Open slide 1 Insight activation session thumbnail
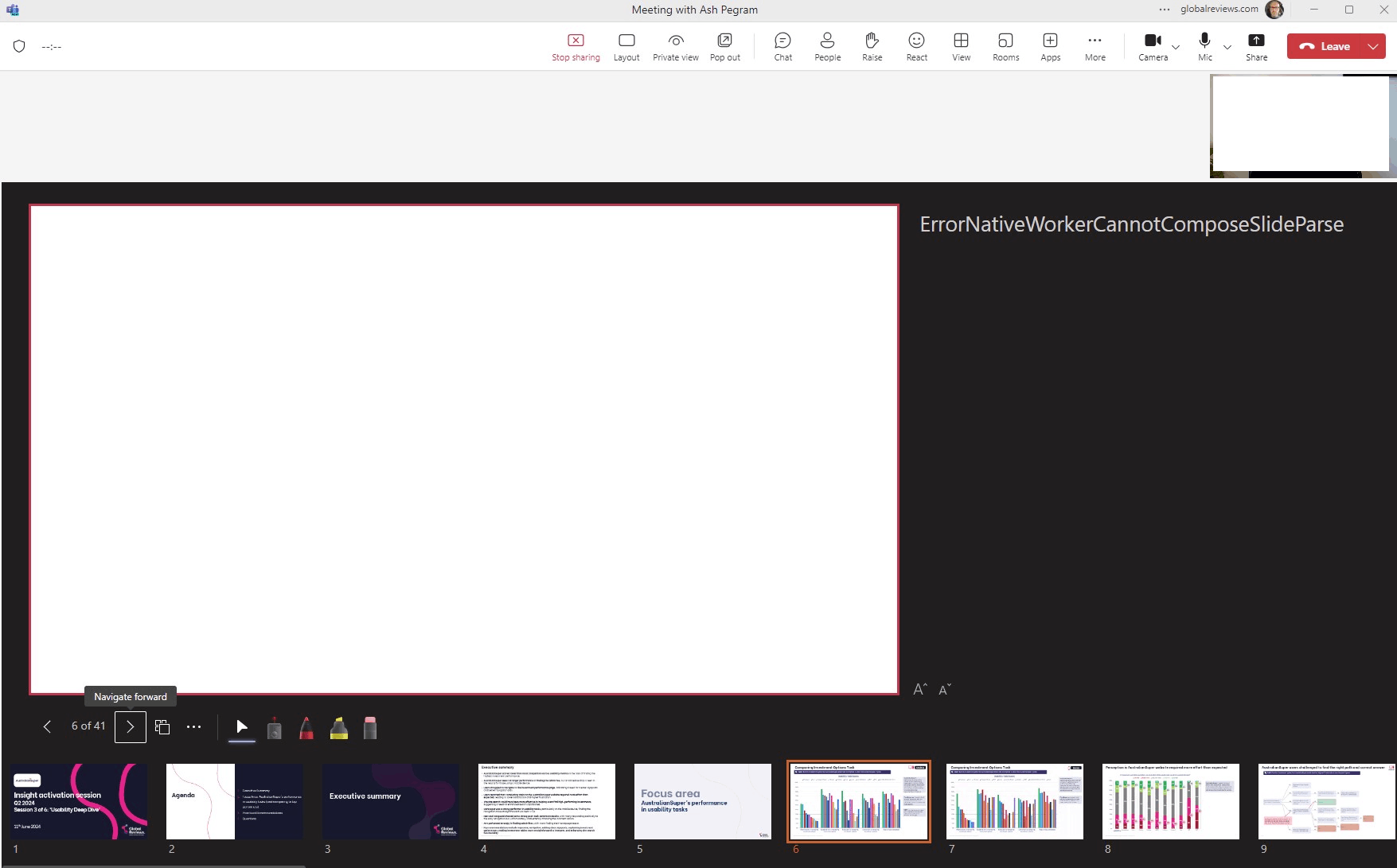The width and height of the screenshot is (1397, 868). tap(79, 801)
